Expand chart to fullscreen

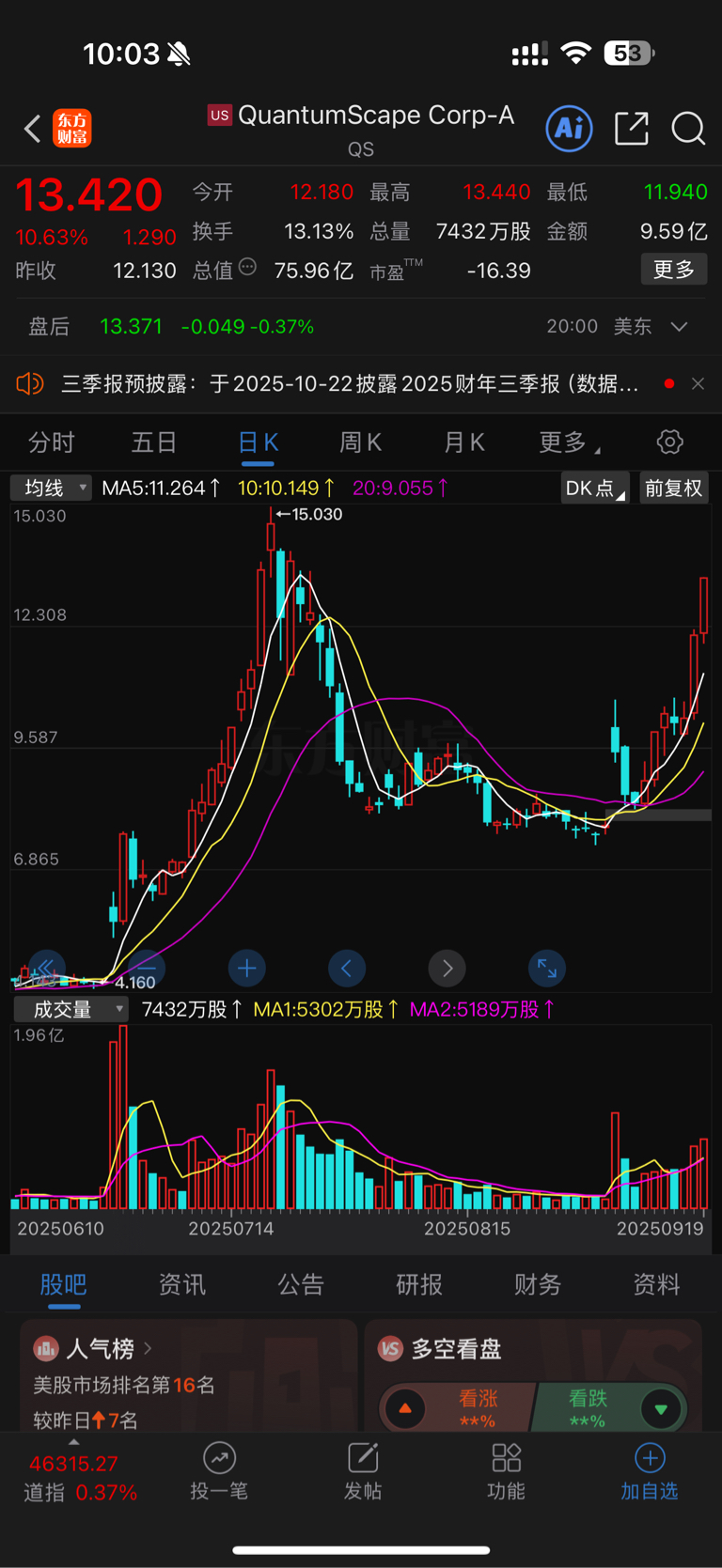tap(547, 968)
